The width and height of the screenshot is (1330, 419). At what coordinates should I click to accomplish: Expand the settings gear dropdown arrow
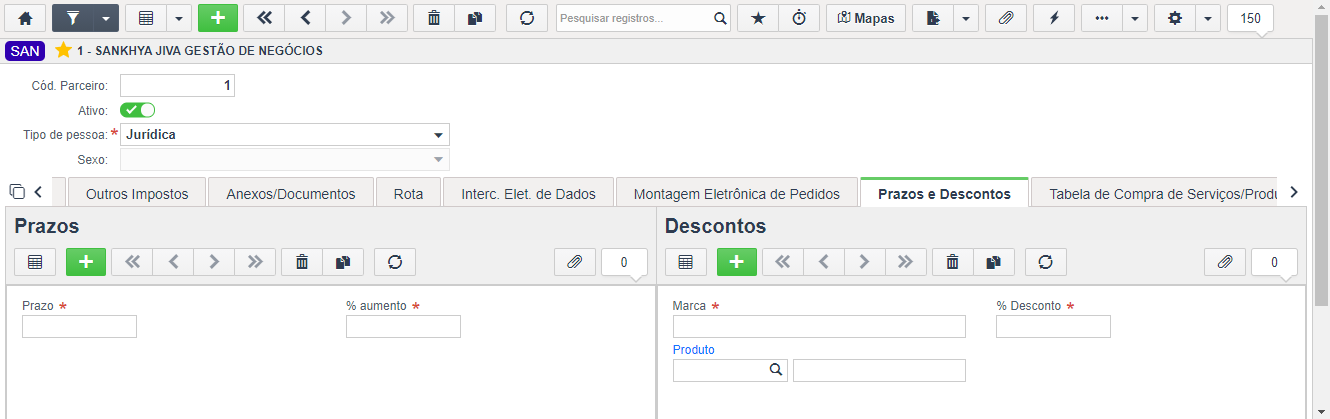pos(1207,18)
